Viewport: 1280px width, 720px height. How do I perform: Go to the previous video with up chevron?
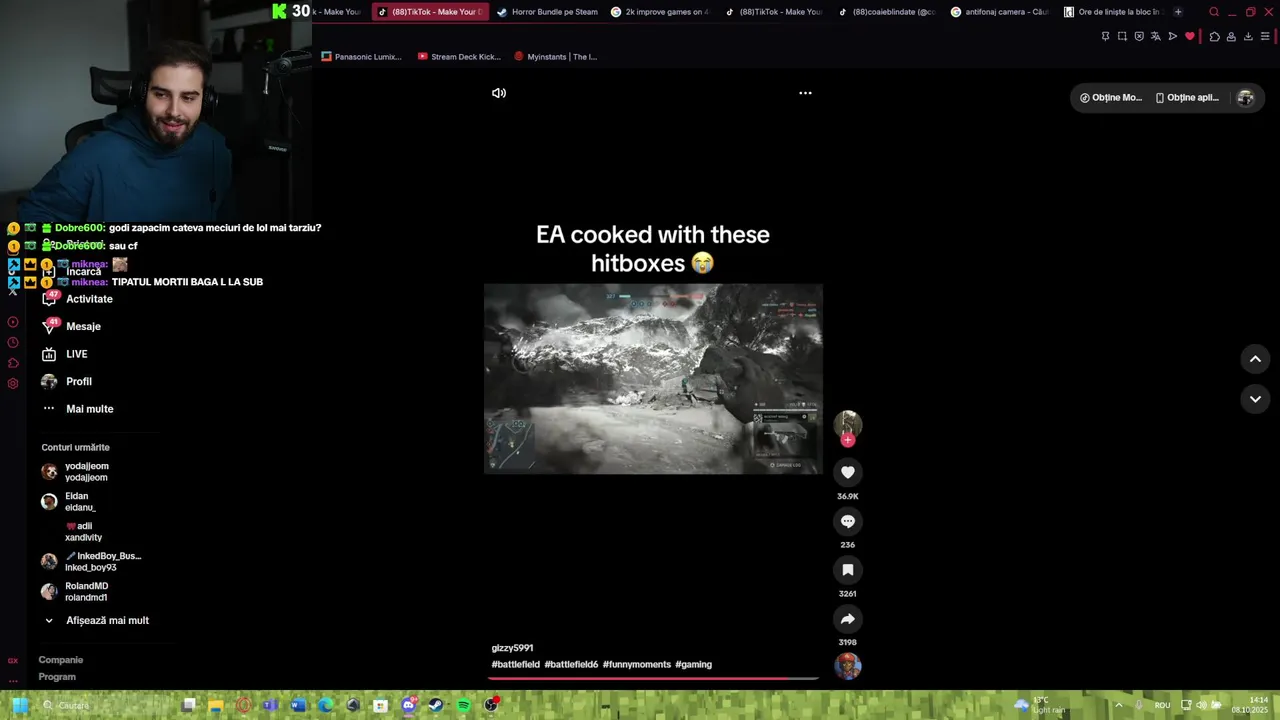(x=1255, y=359)
